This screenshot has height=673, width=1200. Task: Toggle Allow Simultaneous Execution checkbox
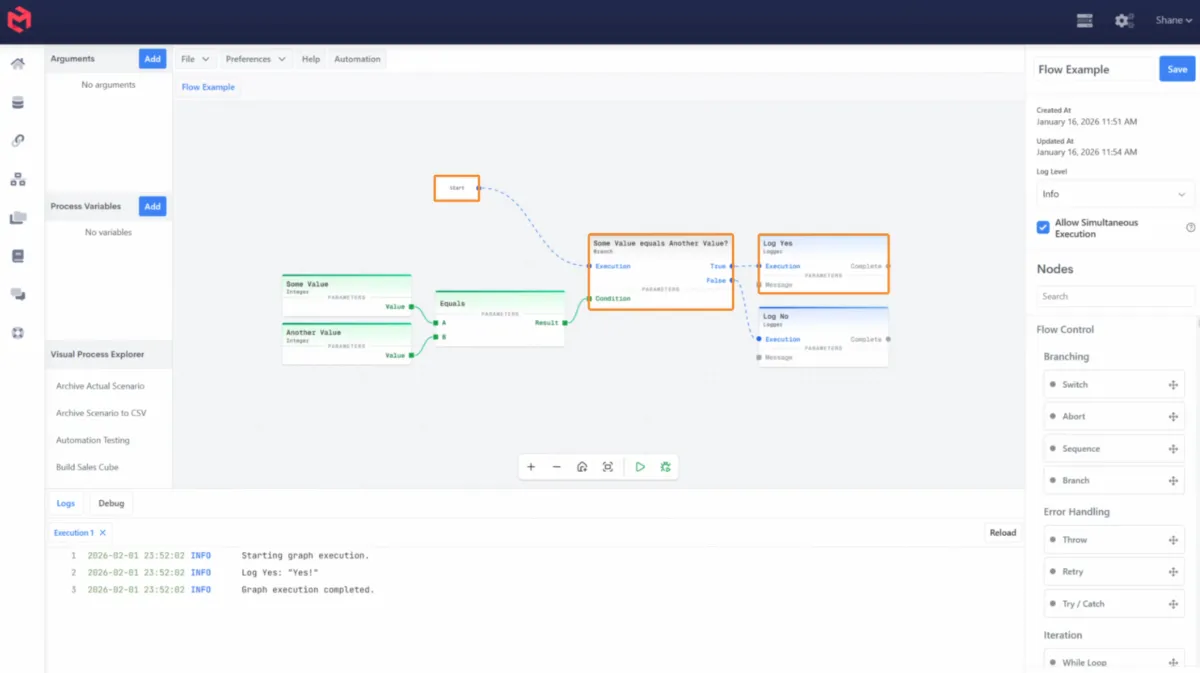[x=1043, y=228]
